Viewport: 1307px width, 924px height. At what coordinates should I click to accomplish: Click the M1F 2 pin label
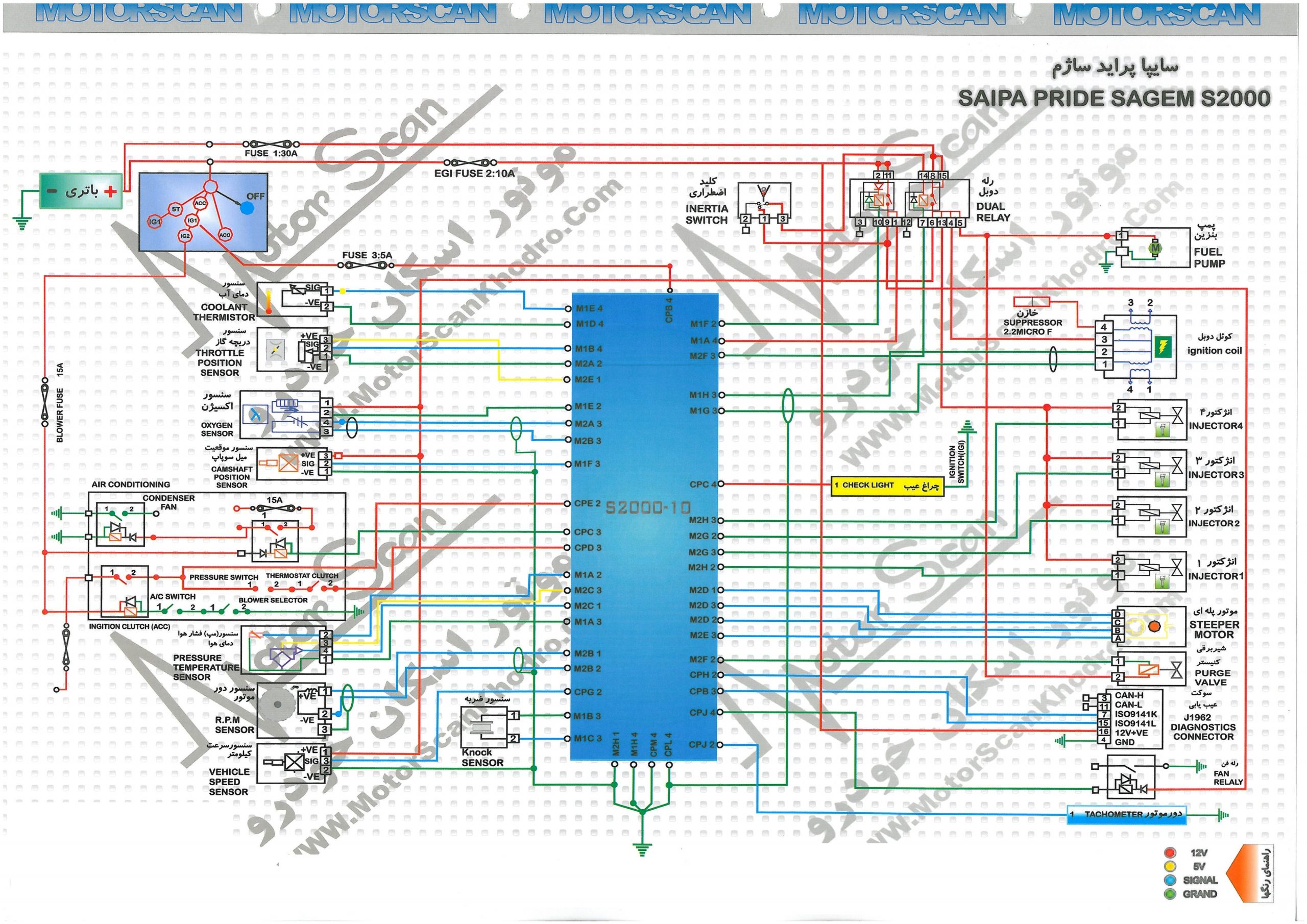704,324
